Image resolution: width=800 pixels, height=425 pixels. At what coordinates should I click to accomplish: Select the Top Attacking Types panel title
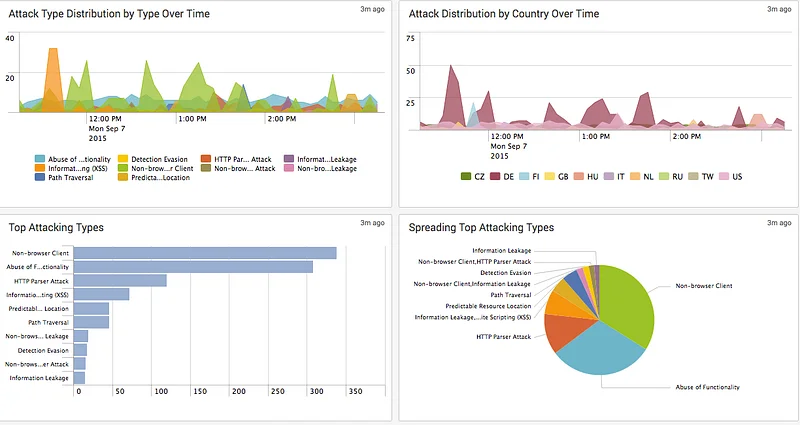click(56, 228)
